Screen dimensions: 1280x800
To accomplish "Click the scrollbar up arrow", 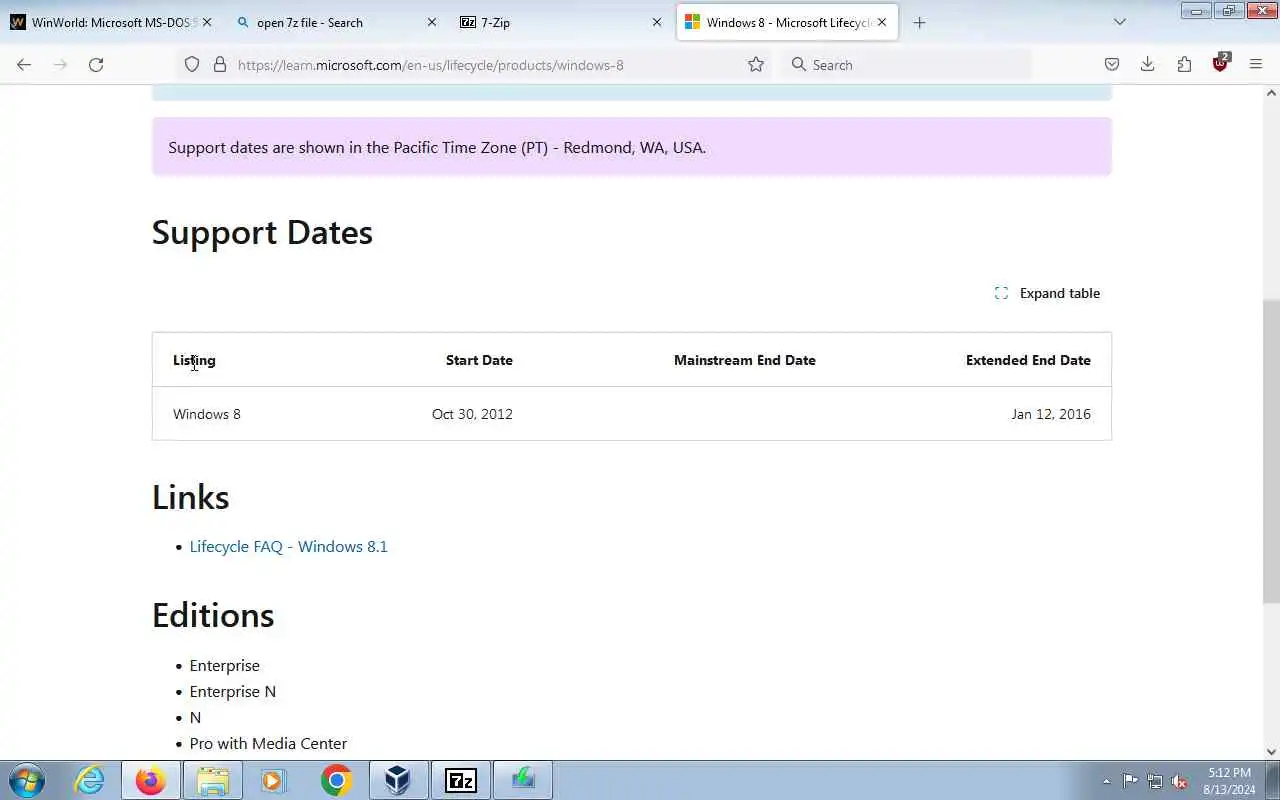I will pos(1271,93).
